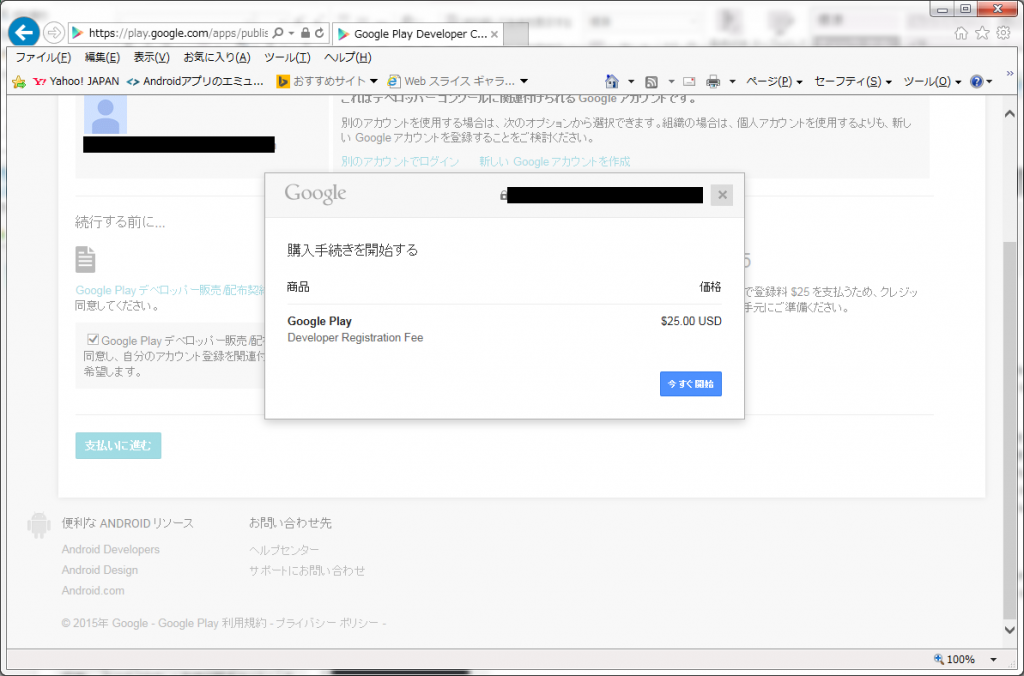
Task: Open the Help question mark icon
Action: pos(977,80)
